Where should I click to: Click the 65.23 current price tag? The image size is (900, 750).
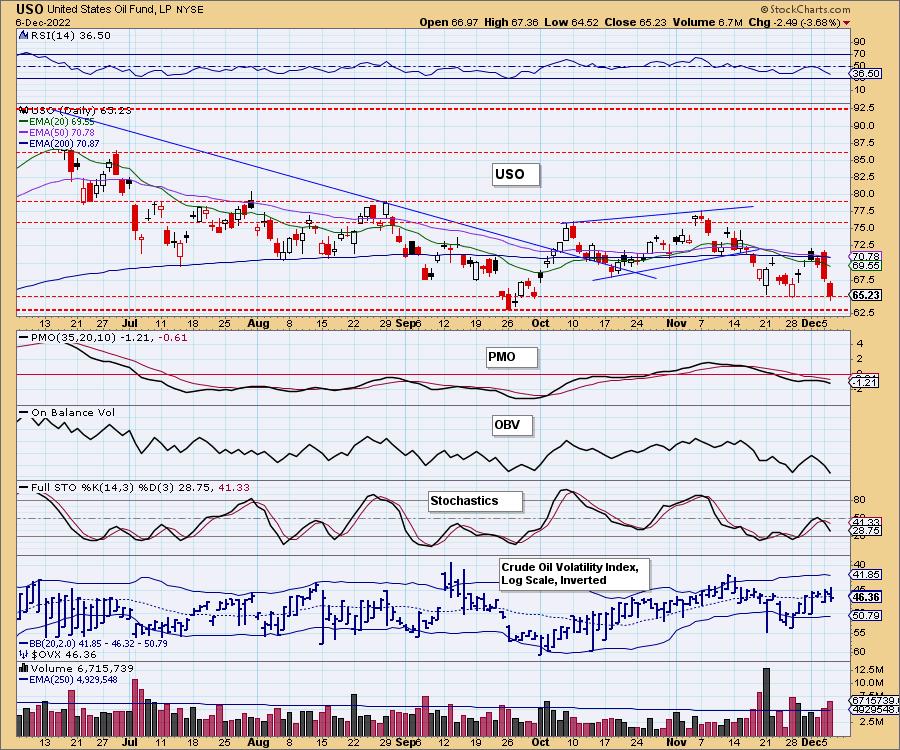coord(866,296)
